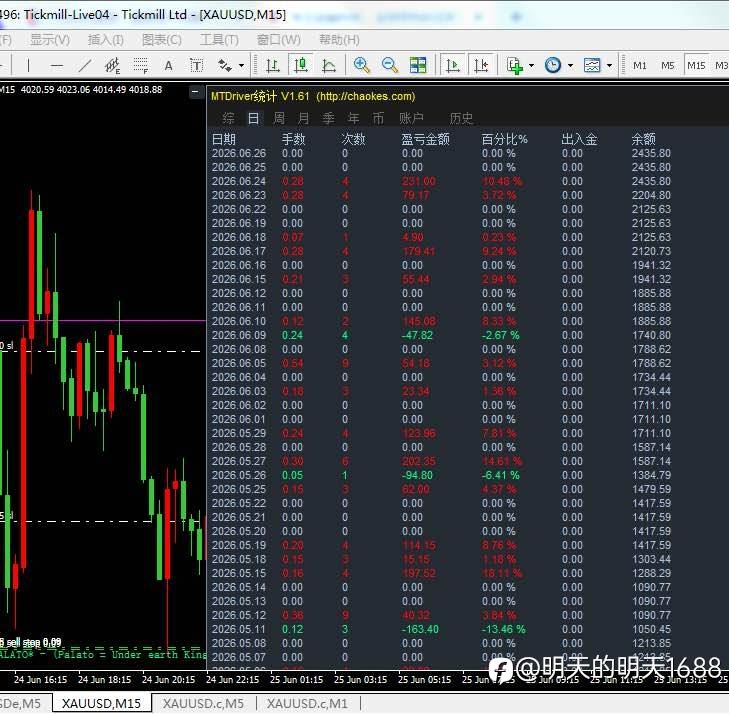
Task: Click the add indicators icon
Action: click(x=515, y=66)
